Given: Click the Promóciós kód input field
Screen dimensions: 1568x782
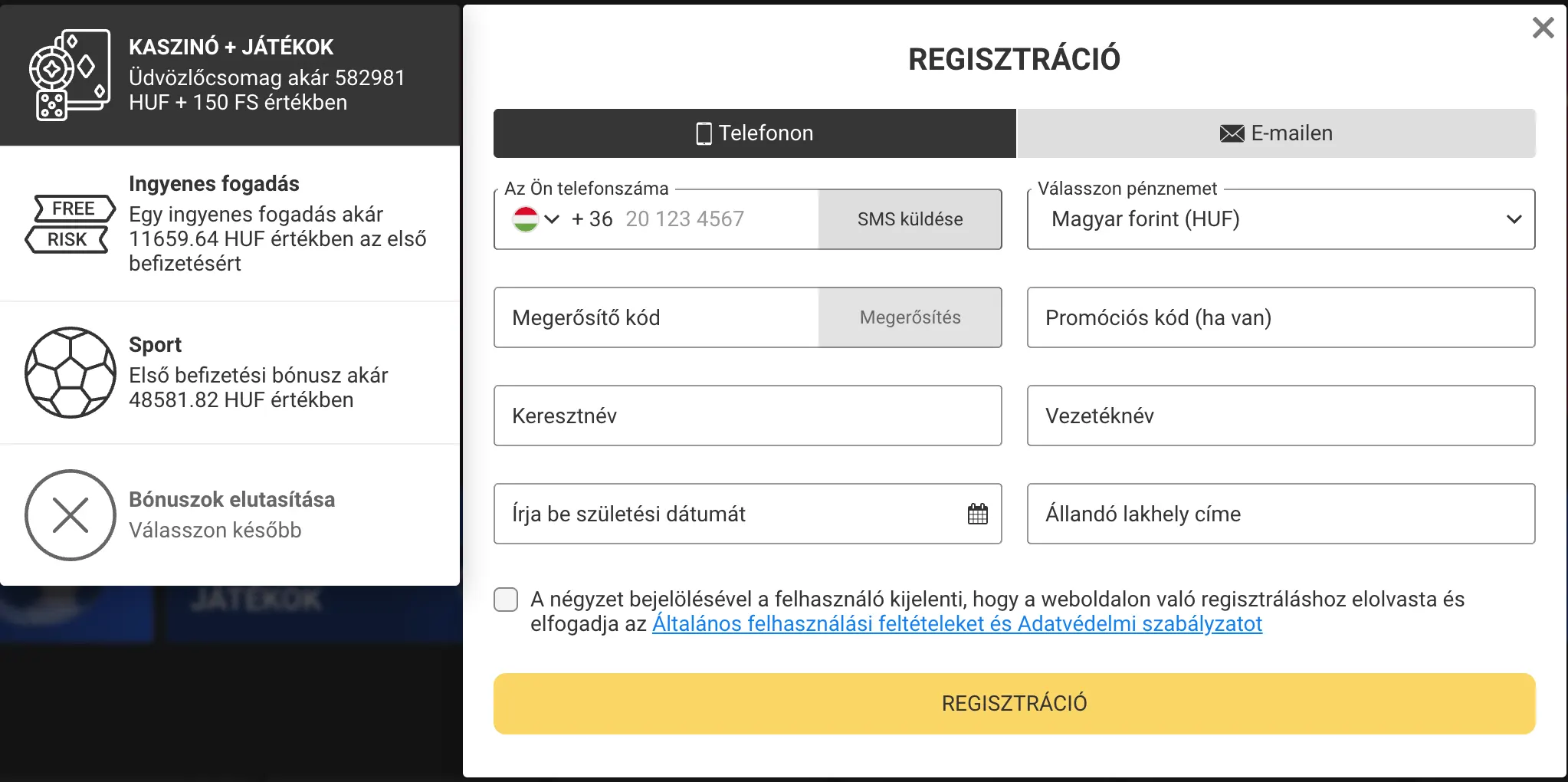Looking at the screenshot, I should 1280,317.
